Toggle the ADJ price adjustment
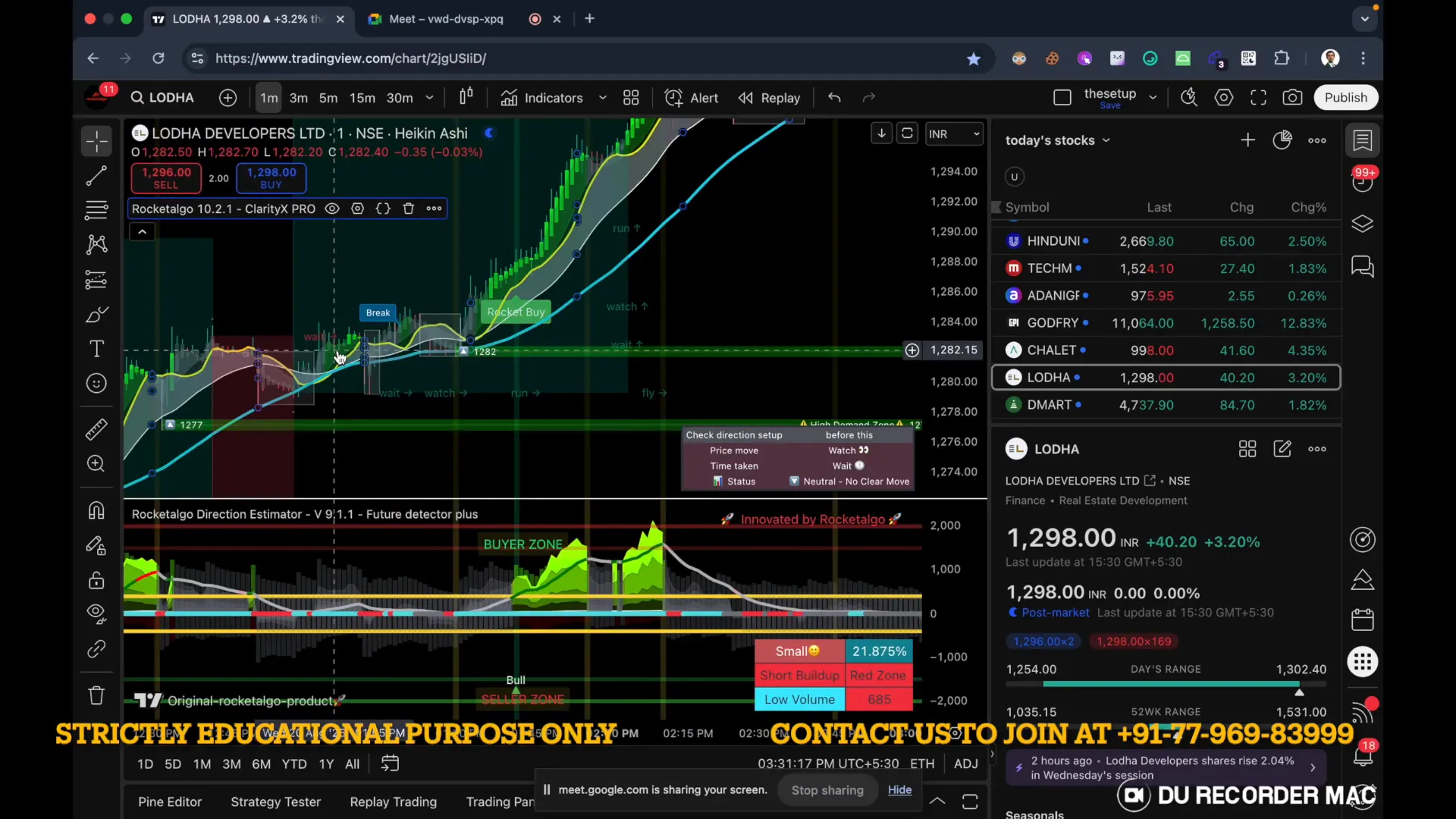Viewport: 1456px width, 819px height. tap(965, 764)
